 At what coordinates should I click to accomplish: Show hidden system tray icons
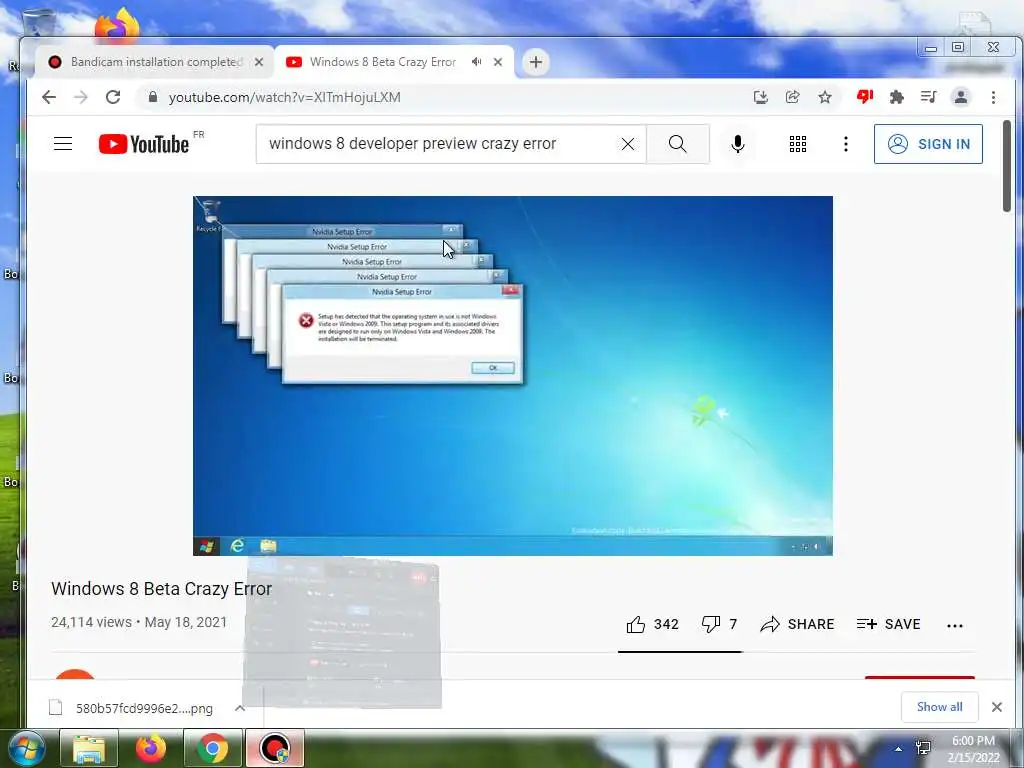point(899,749)
